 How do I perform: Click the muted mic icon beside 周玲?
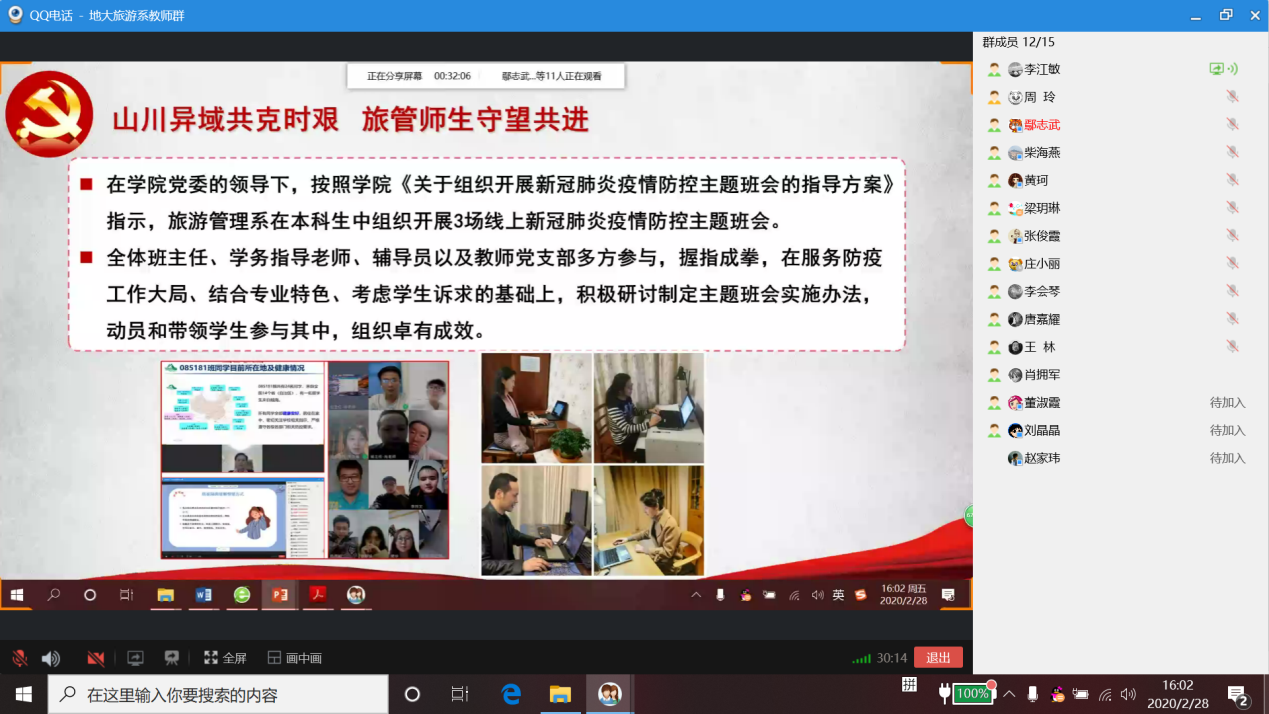click(x=1232, y=97)
